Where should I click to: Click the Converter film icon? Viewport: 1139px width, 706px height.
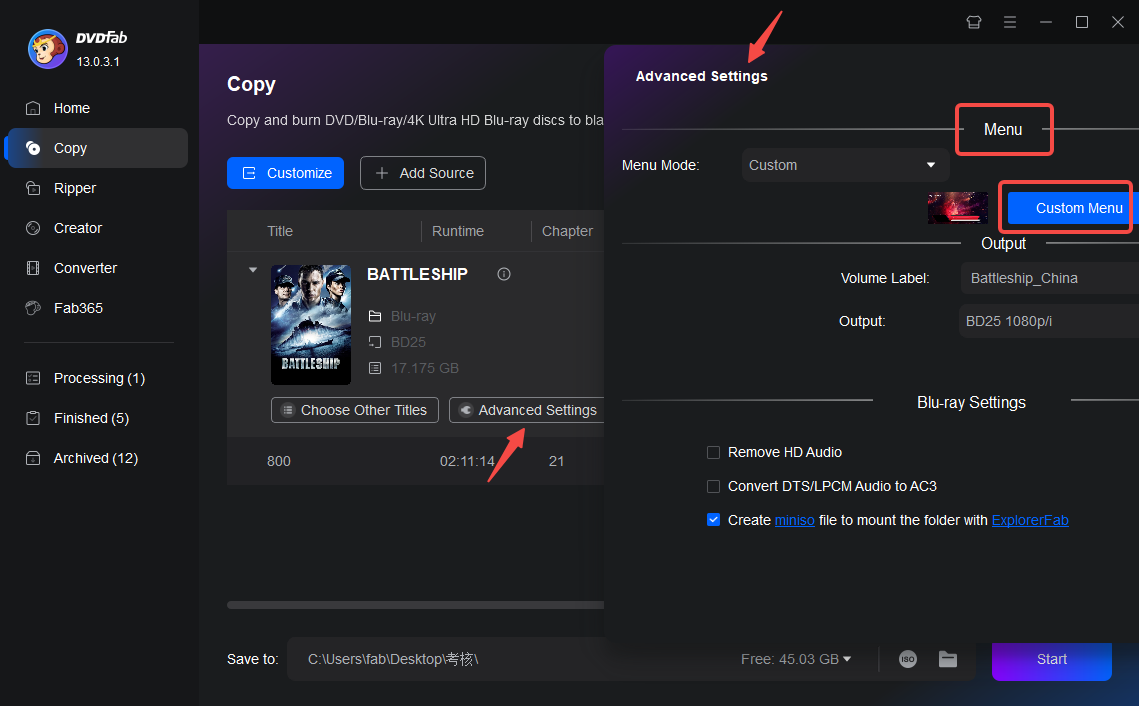click(33, 268)
